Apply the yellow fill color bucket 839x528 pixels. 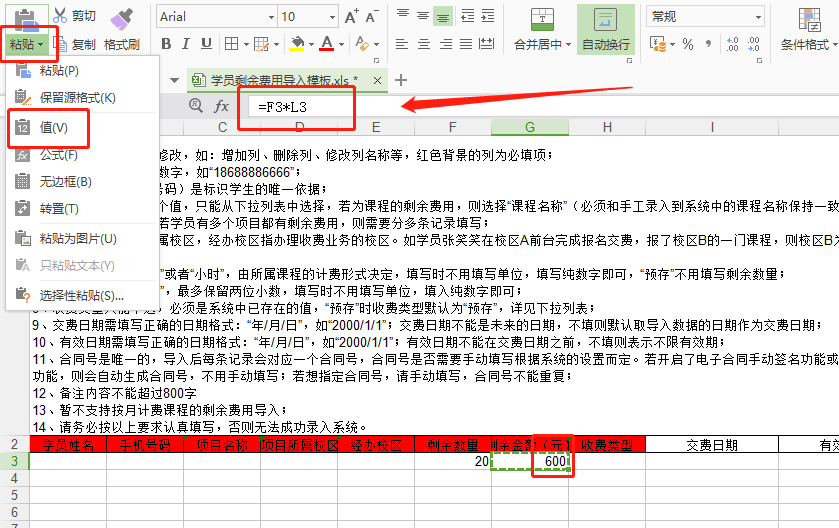tap(297, 44)
